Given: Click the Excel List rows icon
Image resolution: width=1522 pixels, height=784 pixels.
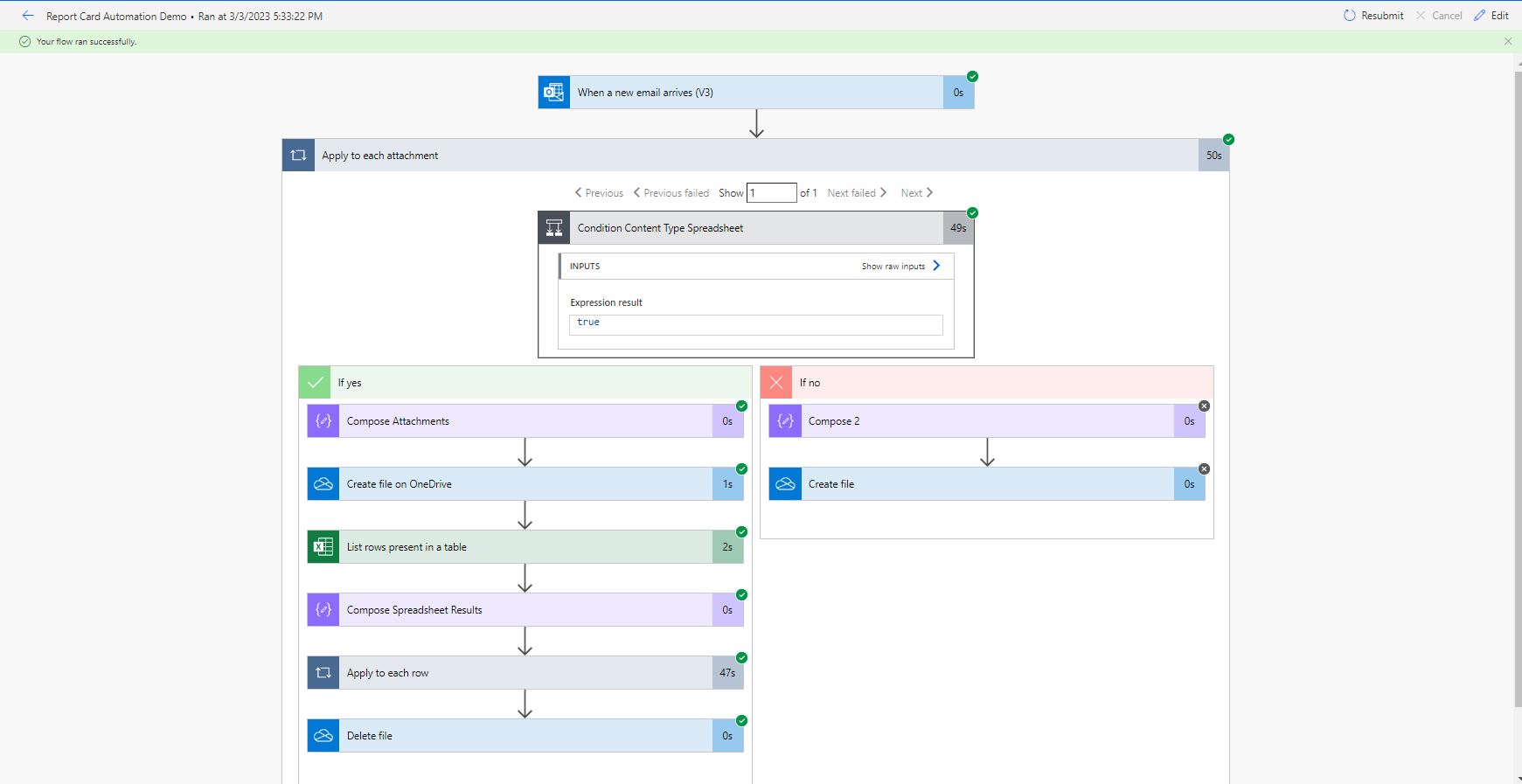Looking at the screenshot, I should 323,547.
